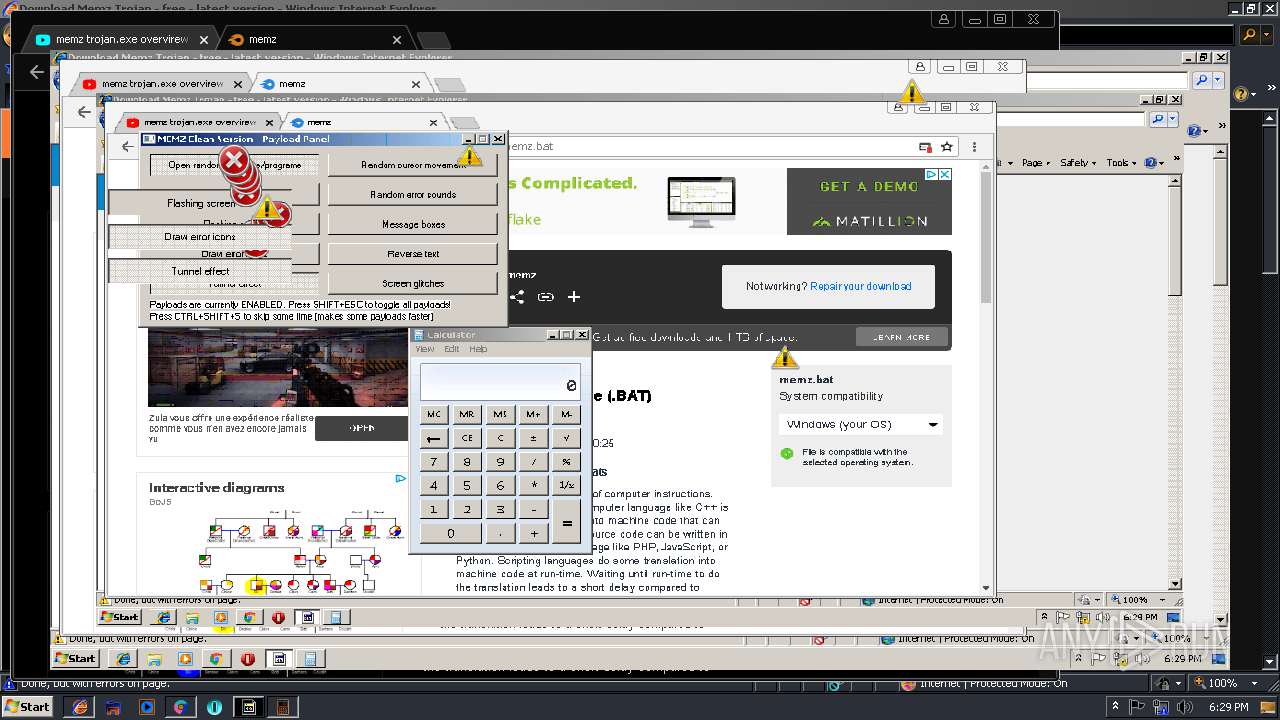Open Internet Explorer from bottom taskbar
The image size is (1280, 720).
[79, 707]
